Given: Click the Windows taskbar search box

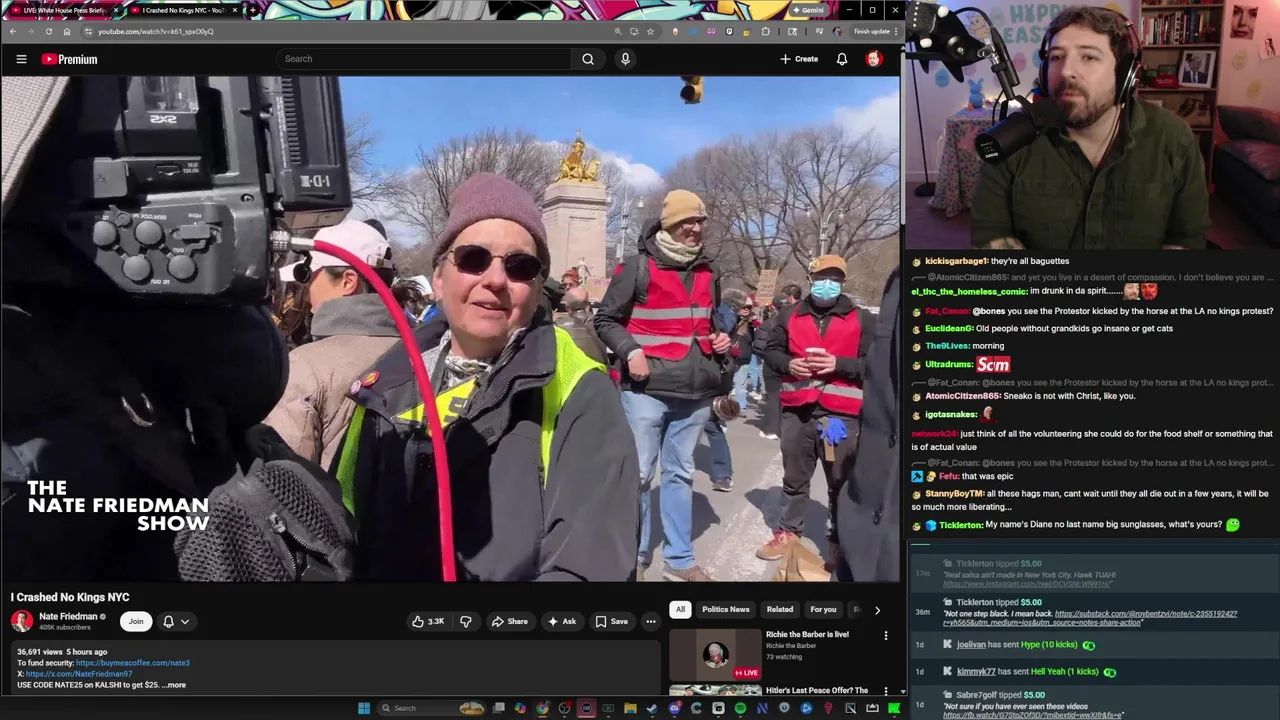Looking at the screenshot, I should [x=431, y=708].
